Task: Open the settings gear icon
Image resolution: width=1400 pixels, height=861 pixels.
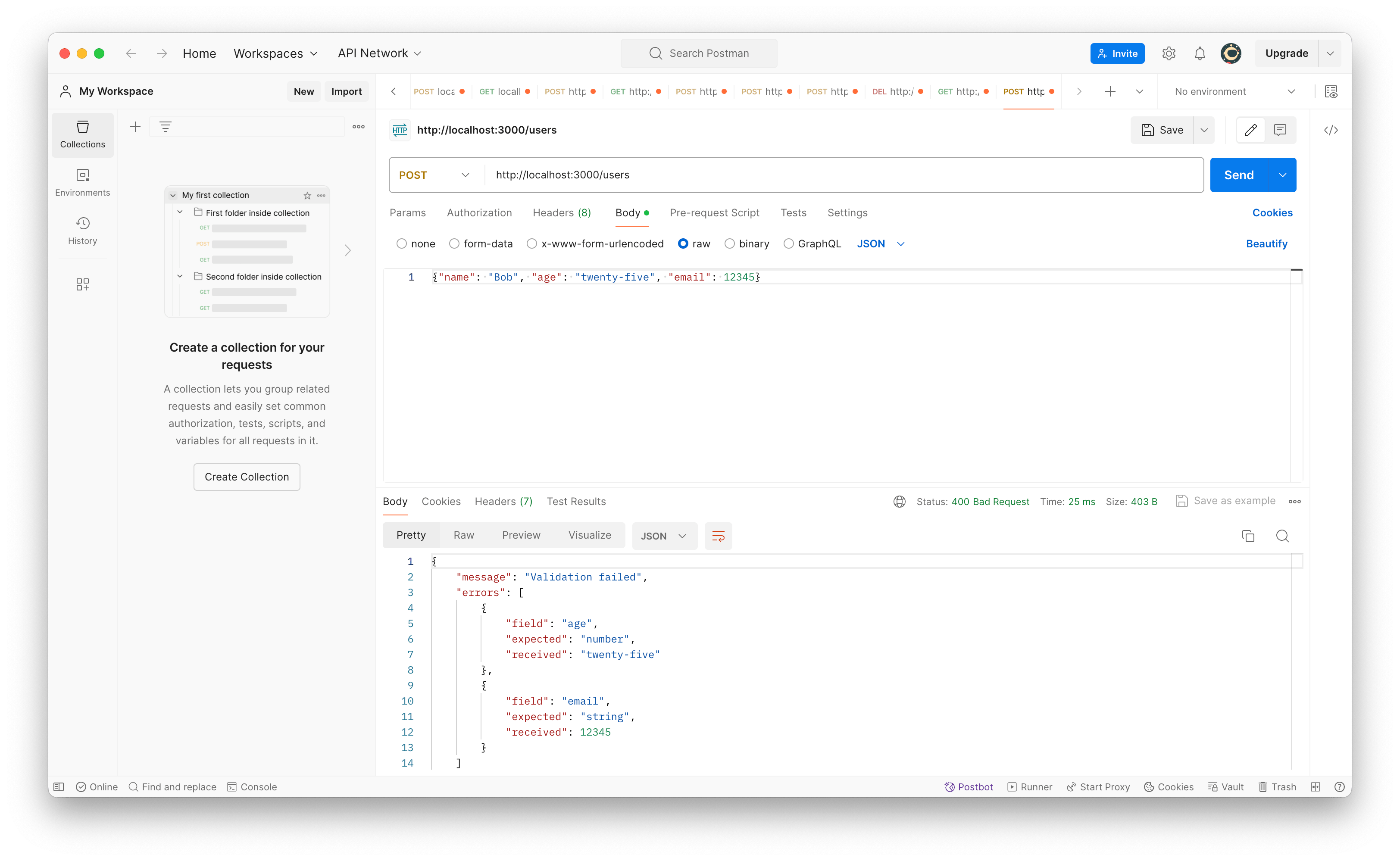Action: pos(1168,53)
